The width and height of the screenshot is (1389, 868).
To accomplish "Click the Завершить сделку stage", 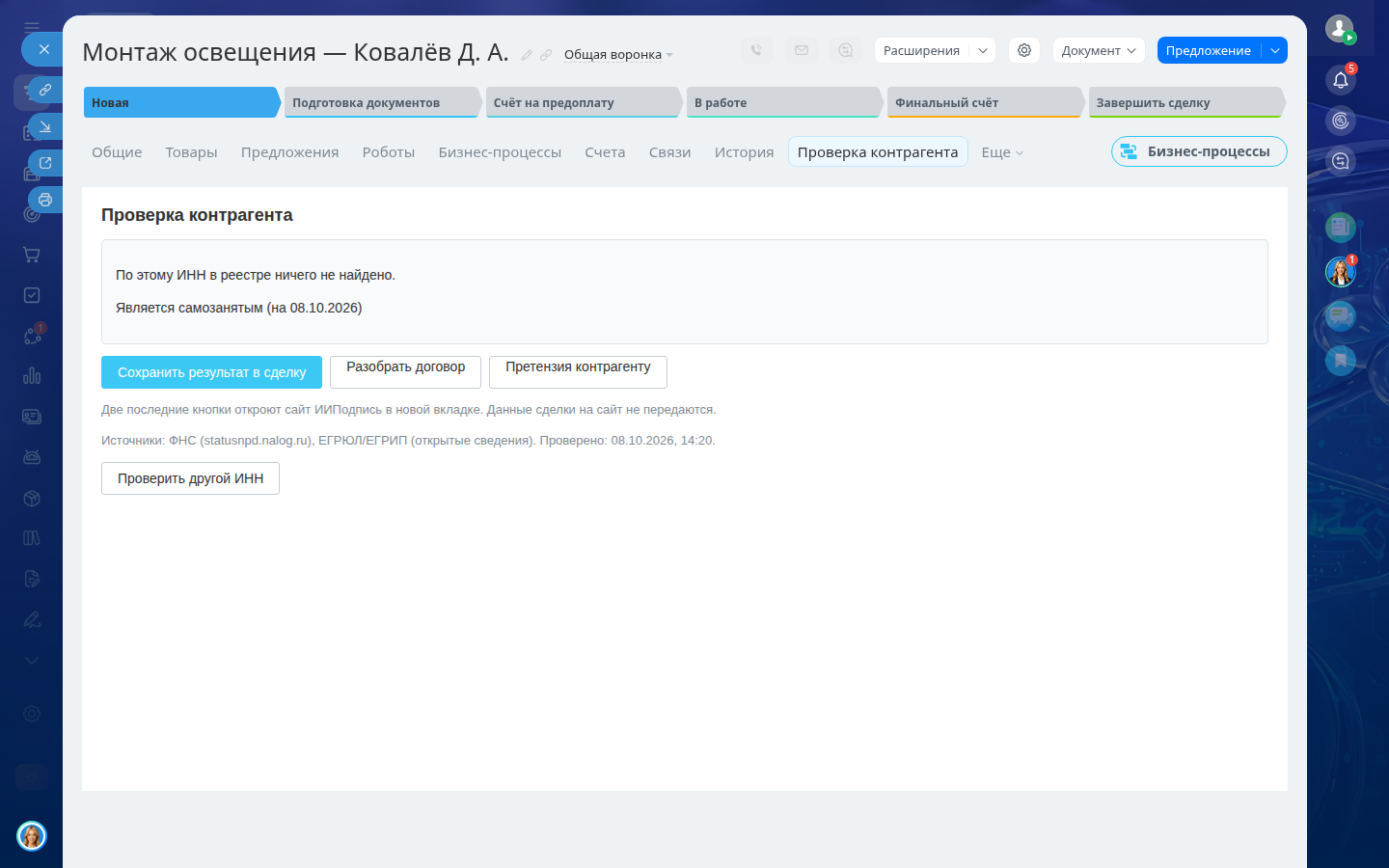I will pos(1187,102).
